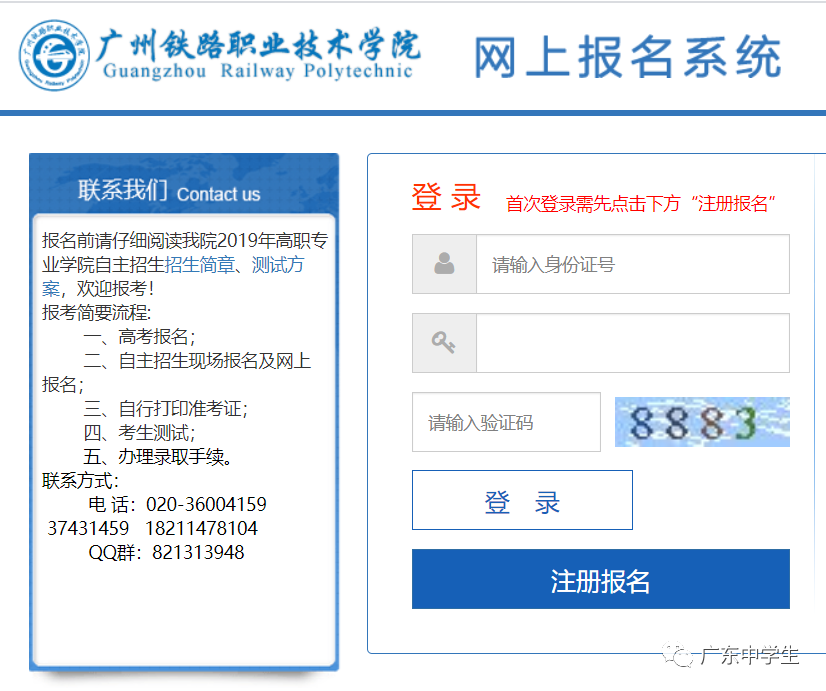The width and height of the screenshot is (826, 691).
Task: Click the QQ群 number 821313948
Action: click(x=198, y=552)
